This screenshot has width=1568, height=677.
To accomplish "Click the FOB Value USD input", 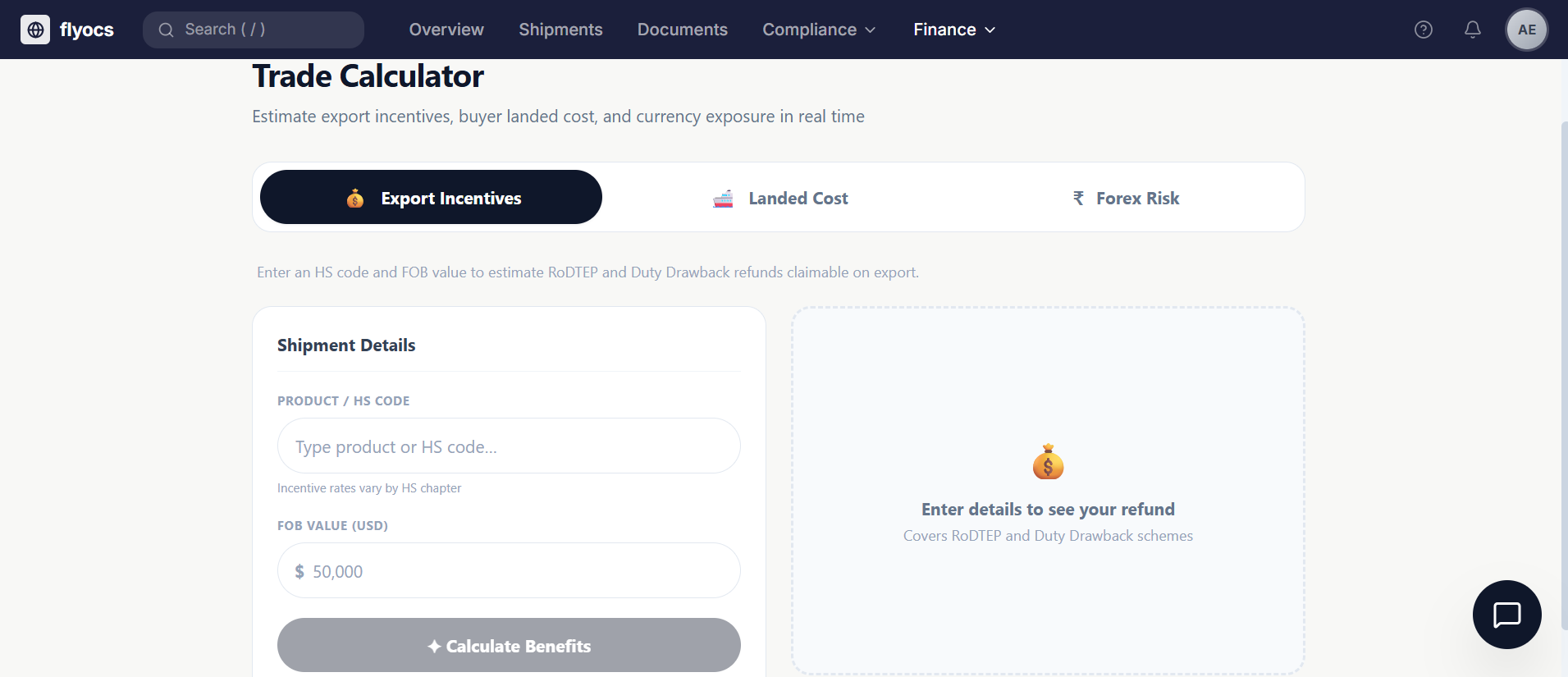I will click(x=517, y=571).
